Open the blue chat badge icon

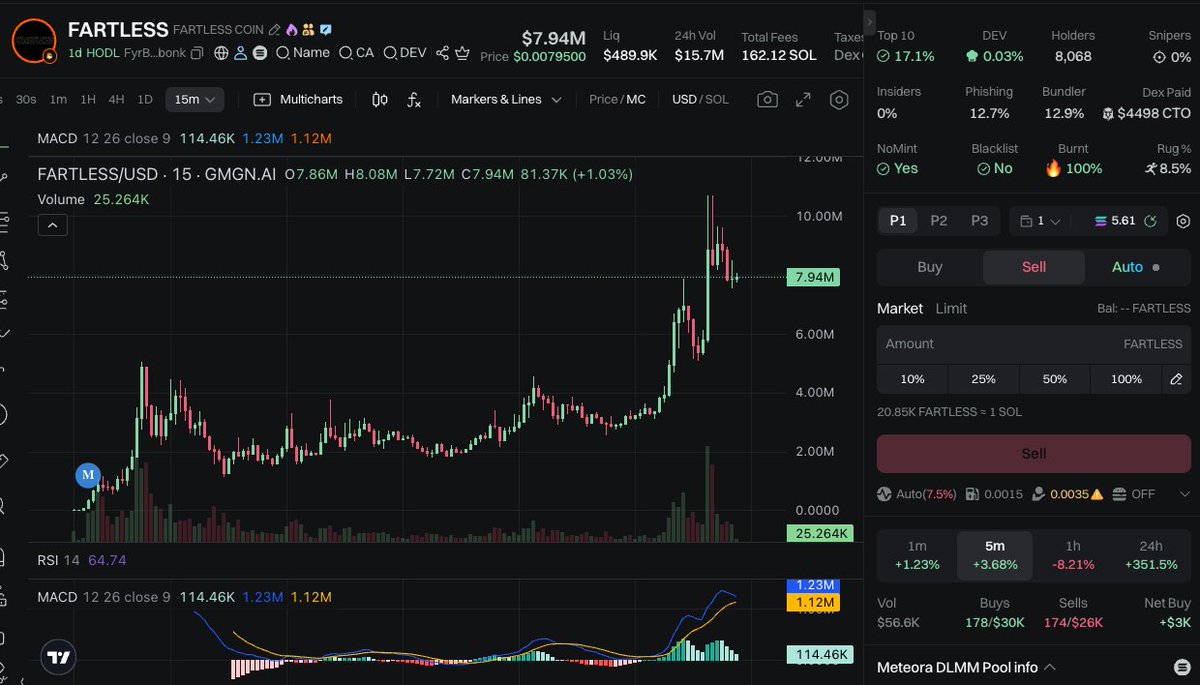(326, 30)
